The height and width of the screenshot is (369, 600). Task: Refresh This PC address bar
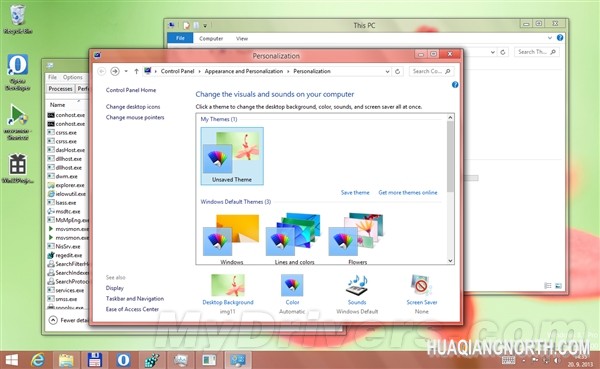(503, 52)
